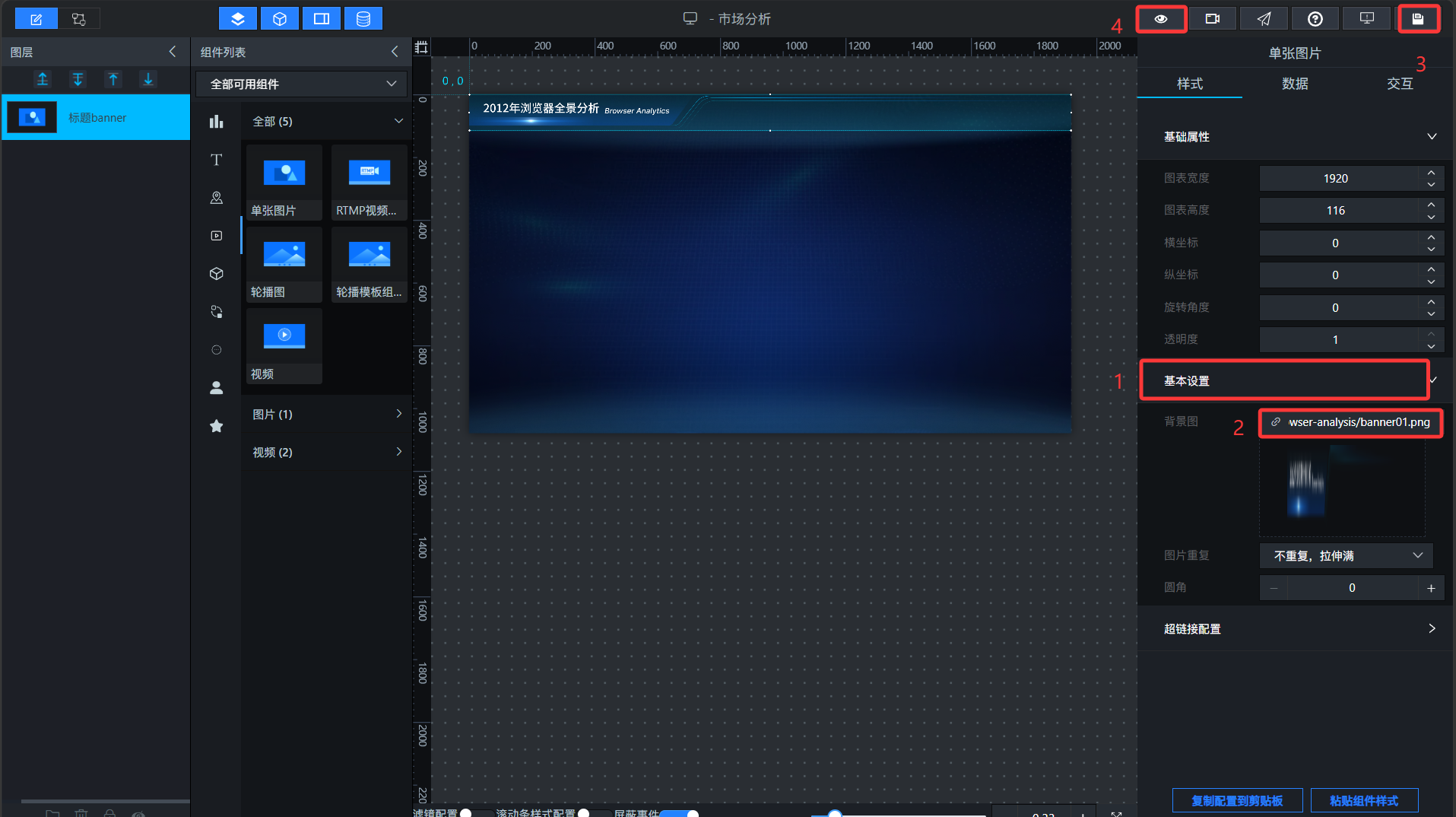This screenshot has height=817, width=1456.
Task: Move layer down one level
Action: (148, 79)
